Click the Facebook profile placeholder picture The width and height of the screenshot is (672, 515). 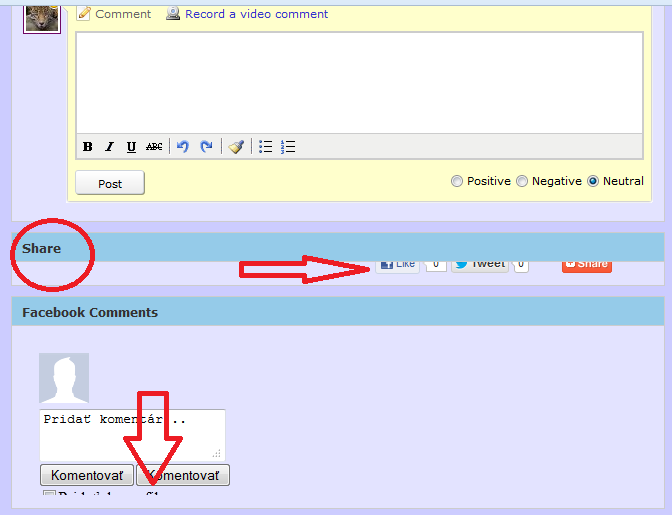pos(64,378)
